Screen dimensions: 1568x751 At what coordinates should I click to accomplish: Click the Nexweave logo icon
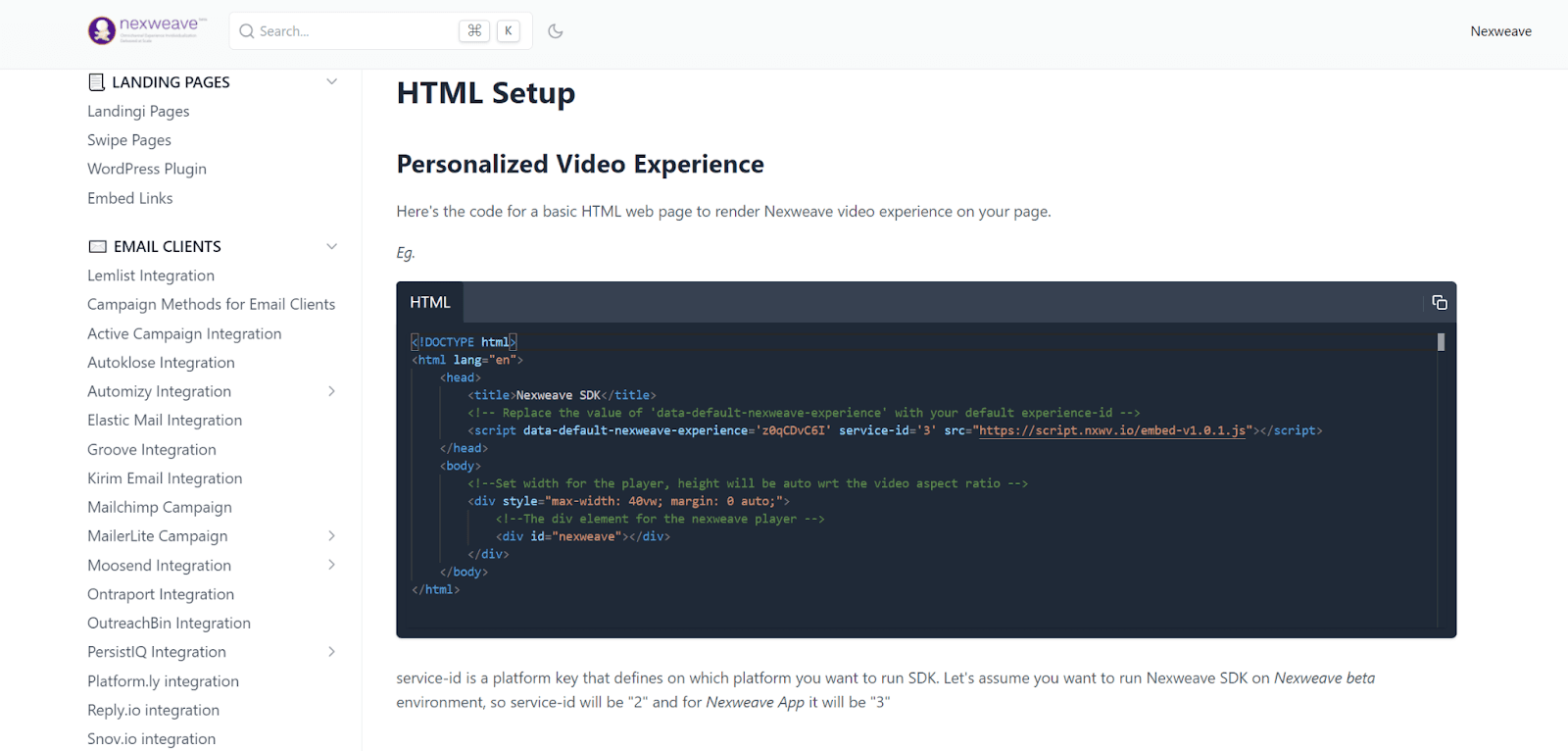[x=102, y=31]
